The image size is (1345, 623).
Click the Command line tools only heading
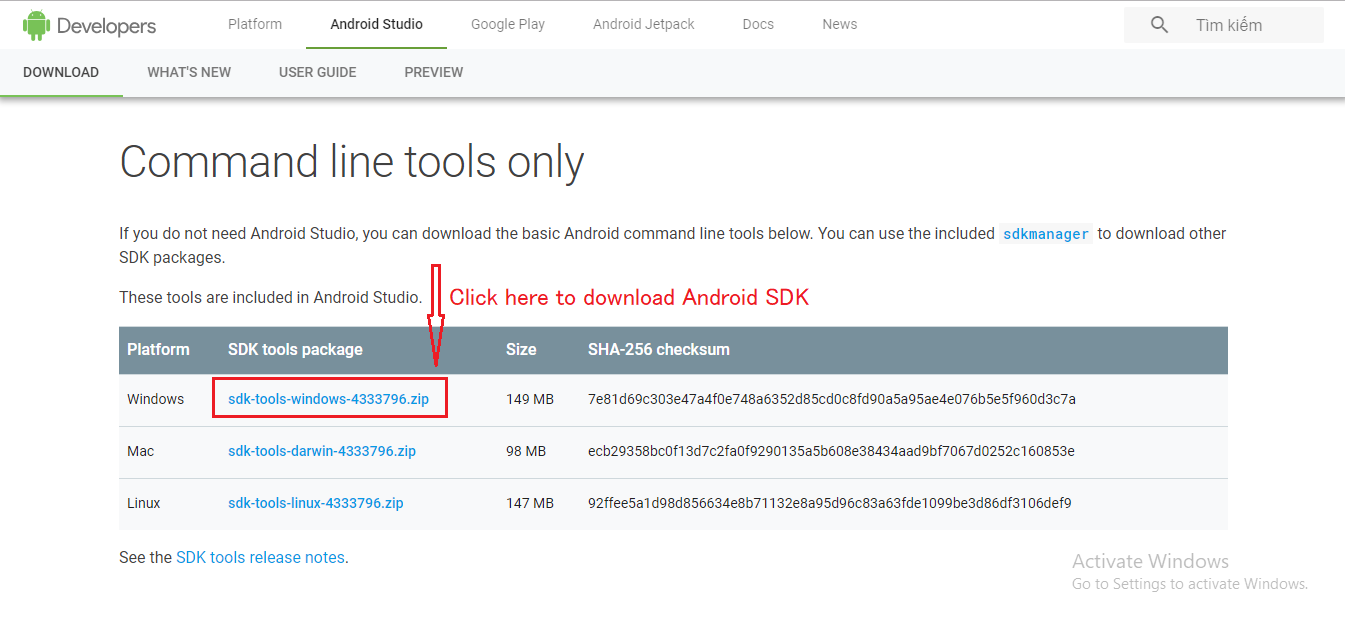[x=352, y=162]
